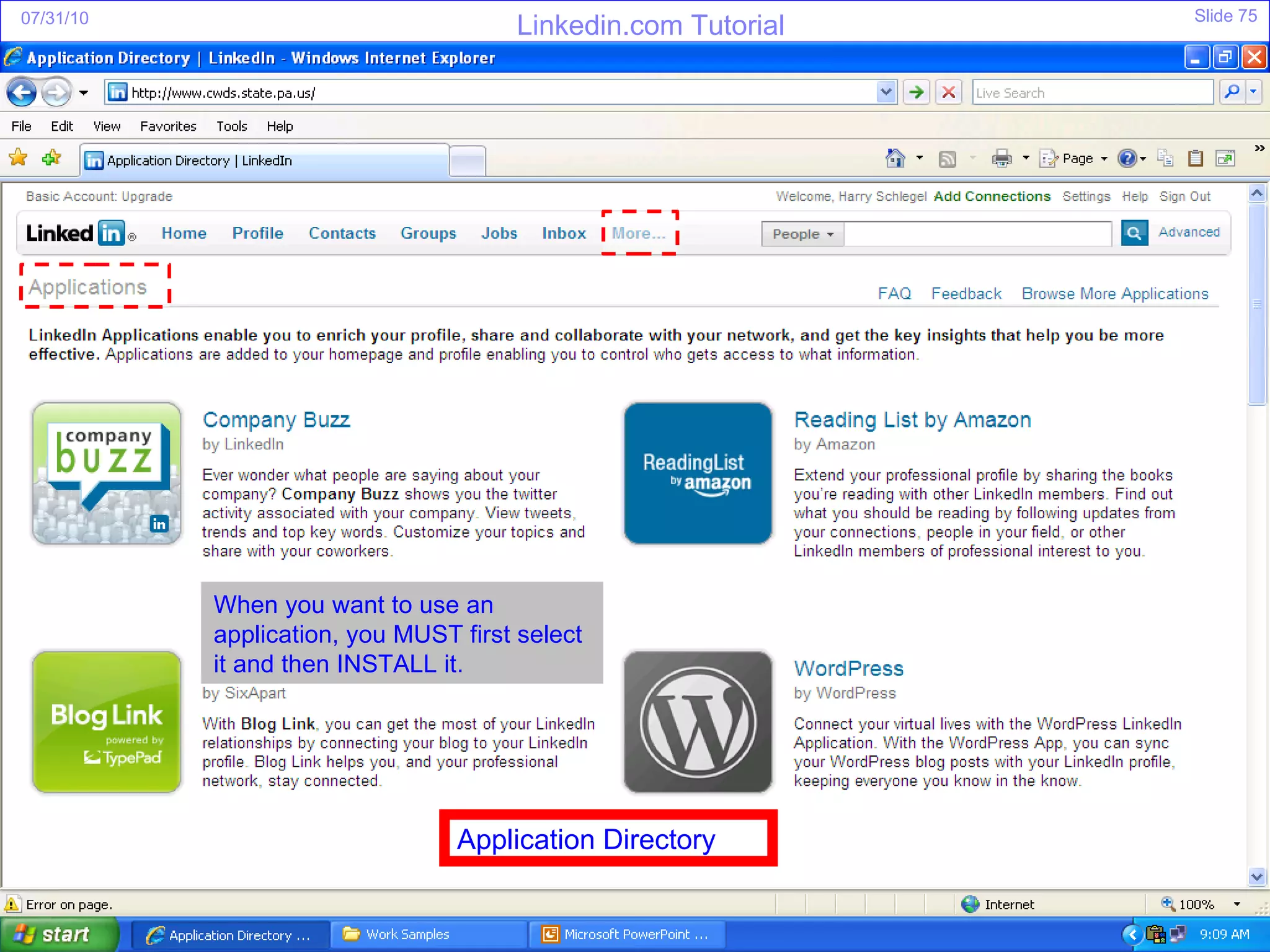The image size is (1270, 952).
Task: Select the Application Directory | LinkedIn tab
Action: (x=265, y=160)
